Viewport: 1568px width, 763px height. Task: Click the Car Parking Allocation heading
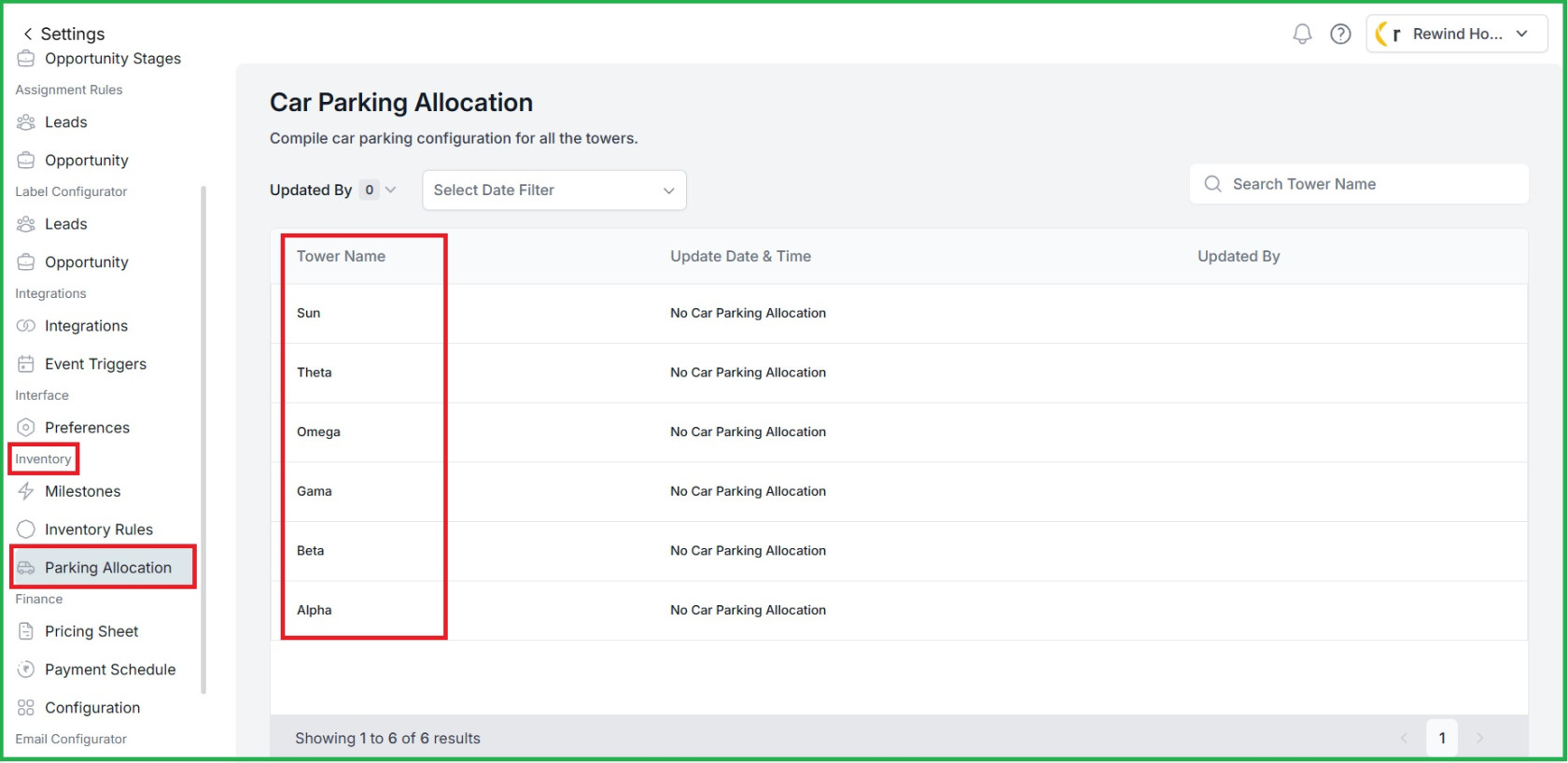tap(401, 102)
